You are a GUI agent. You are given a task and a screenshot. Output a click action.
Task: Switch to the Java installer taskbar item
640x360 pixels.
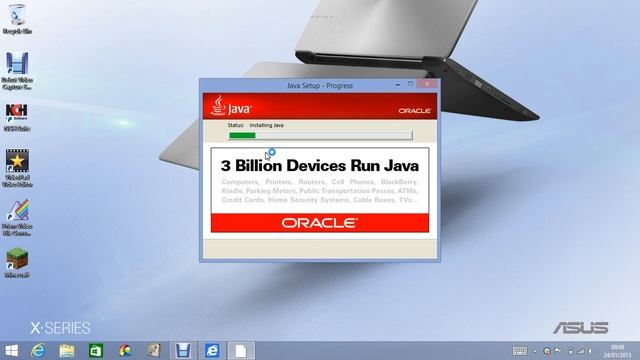[240, 351]
